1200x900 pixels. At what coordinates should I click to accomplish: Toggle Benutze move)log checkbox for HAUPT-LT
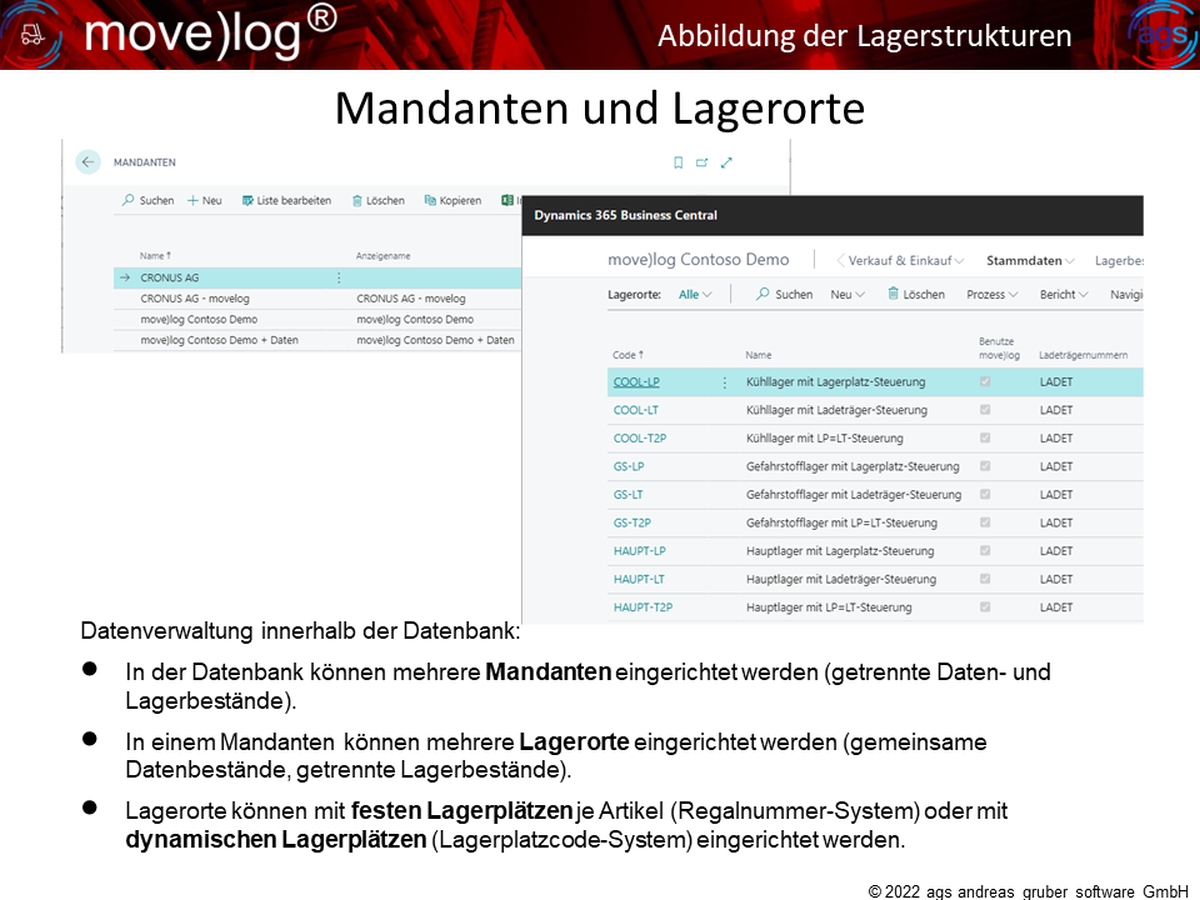(985, 579)
